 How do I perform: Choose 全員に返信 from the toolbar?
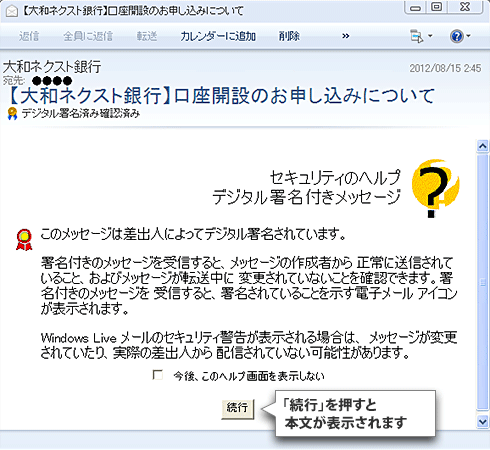click(88, 36)
